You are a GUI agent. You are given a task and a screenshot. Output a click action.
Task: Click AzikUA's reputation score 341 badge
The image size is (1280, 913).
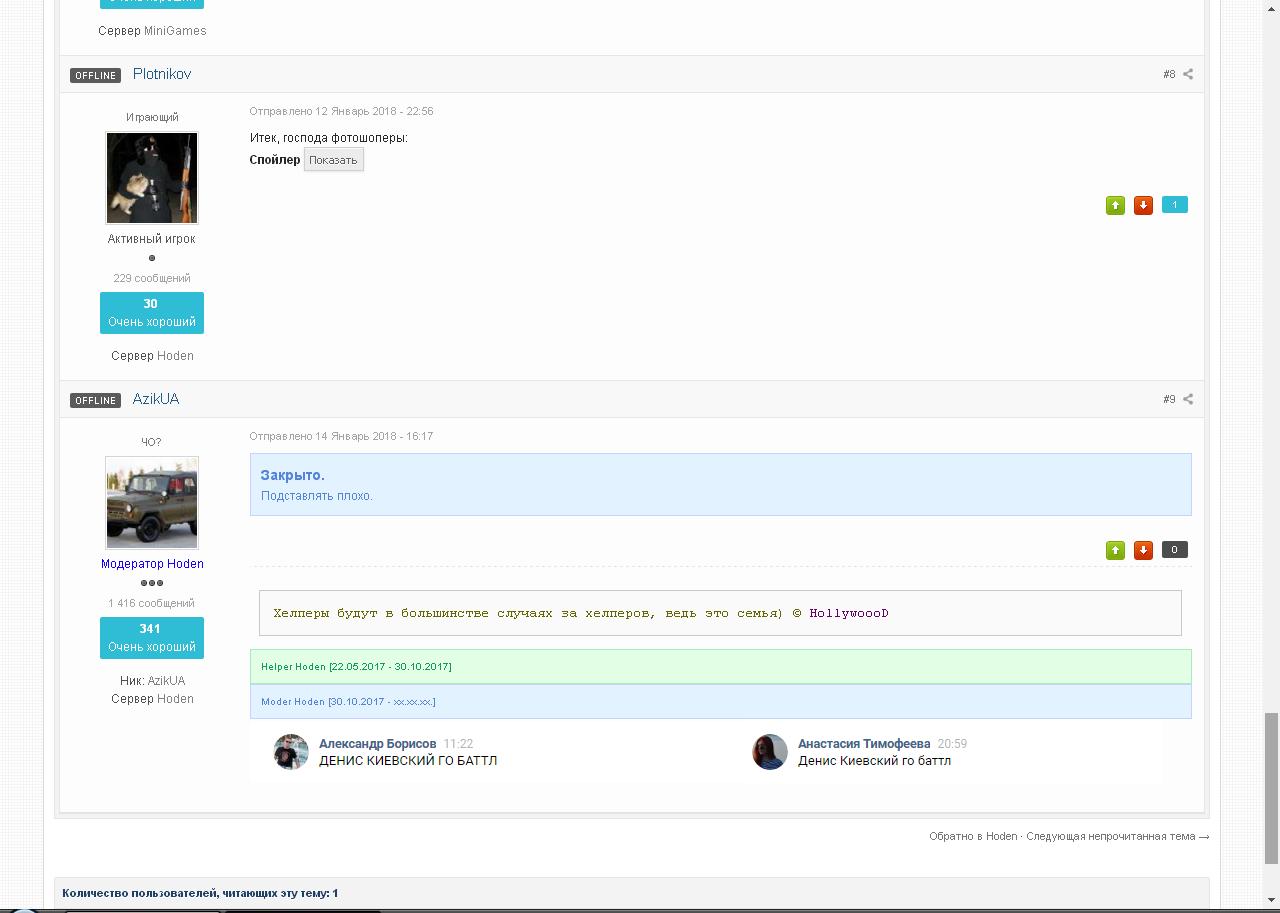click(152, 637)
